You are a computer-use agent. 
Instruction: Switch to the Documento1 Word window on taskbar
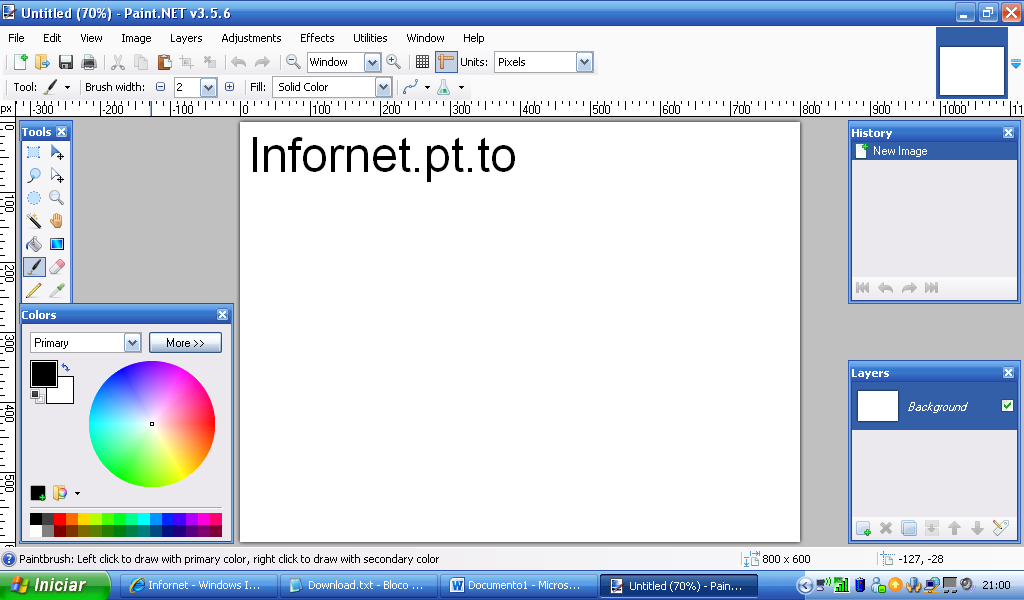(518, 585)
